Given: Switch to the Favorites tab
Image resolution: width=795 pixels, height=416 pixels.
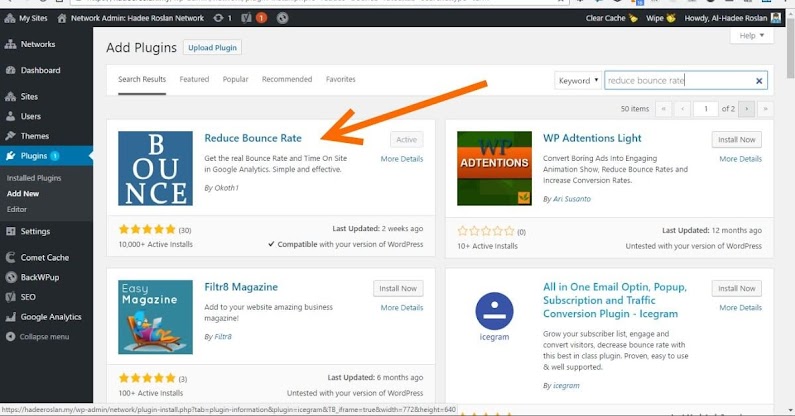Looking at the screenshot, I should (341, 79).
